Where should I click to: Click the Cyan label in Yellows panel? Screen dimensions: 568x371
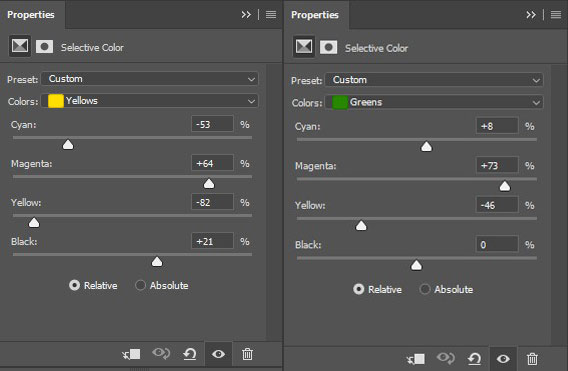24,125
